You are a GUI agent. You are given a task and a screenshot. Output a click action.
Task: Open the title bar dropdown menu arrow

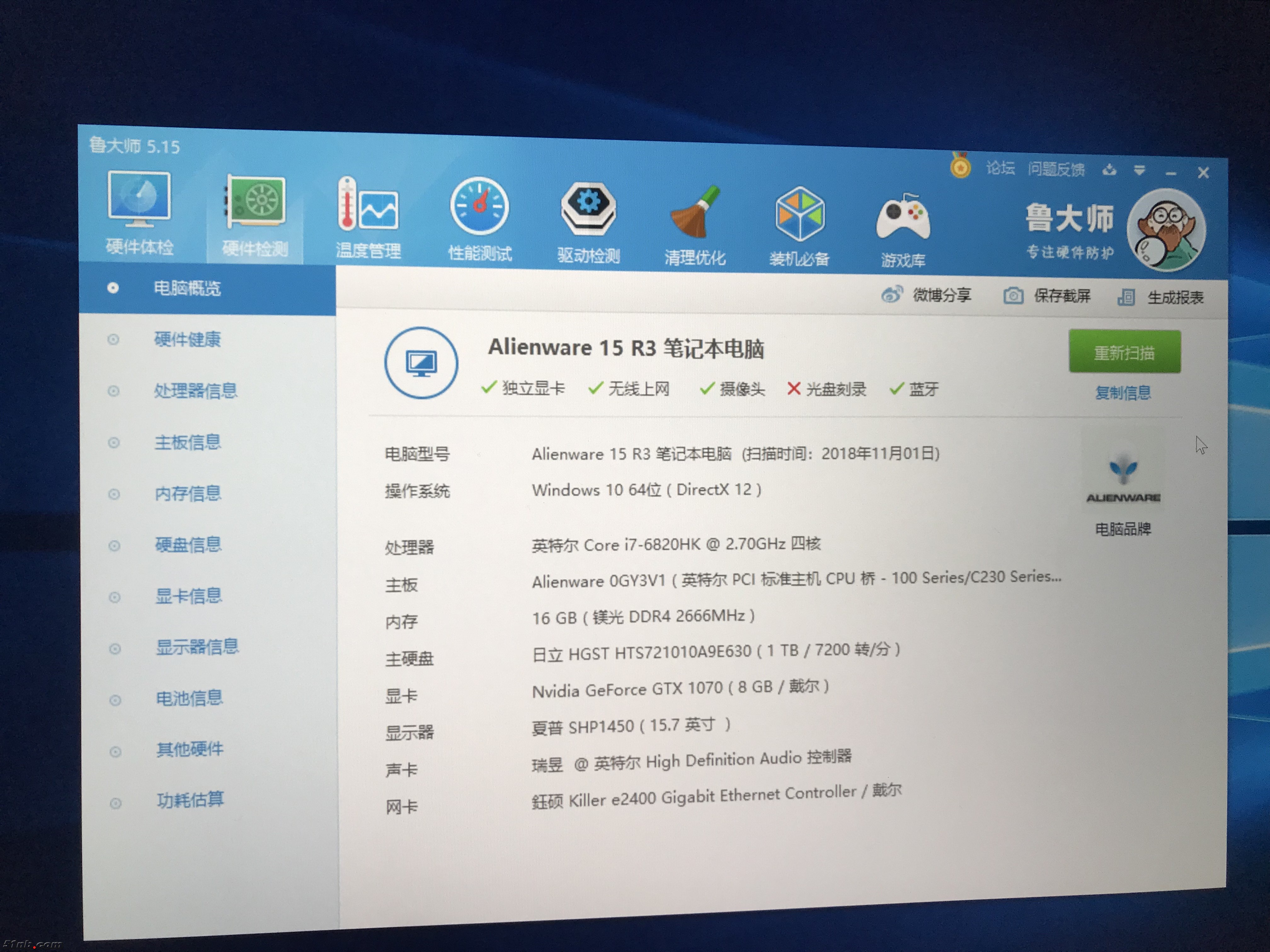click(1140, 170)
